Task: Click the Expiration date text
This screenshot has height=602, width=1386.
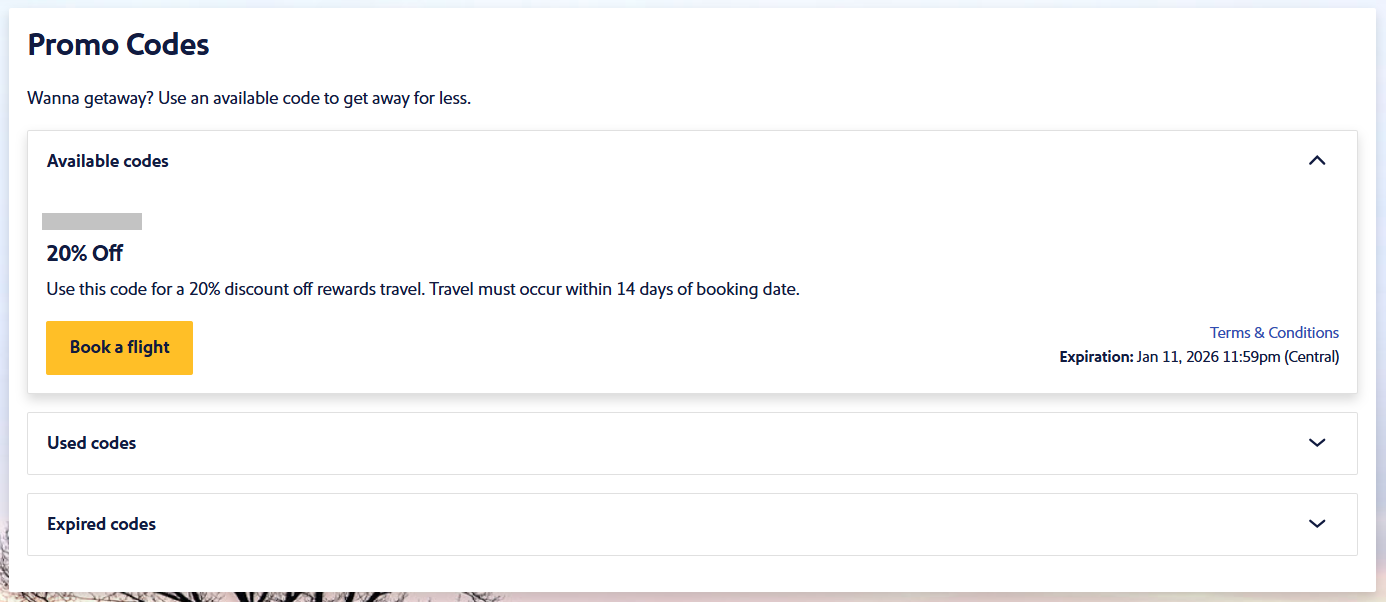Action: click(x=1200, y=356)
